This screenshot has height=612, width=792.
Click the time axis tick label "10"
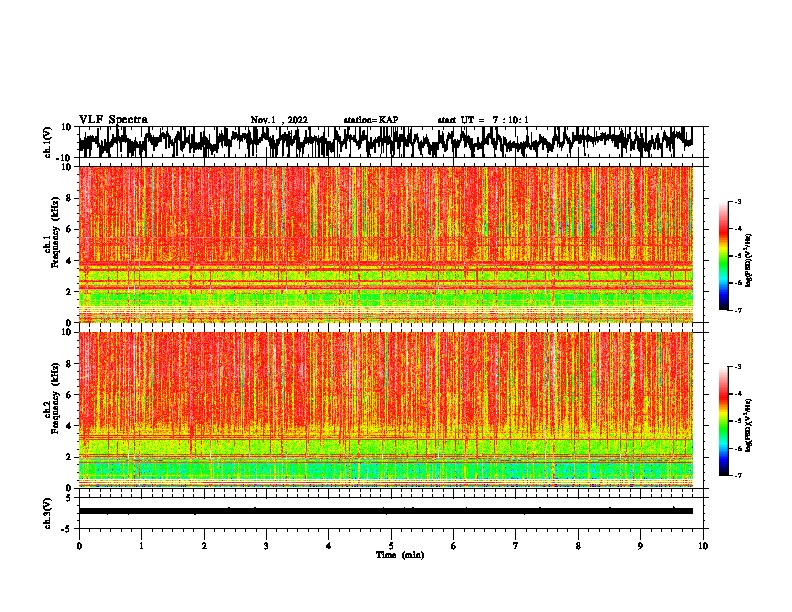tap(703, 546)
